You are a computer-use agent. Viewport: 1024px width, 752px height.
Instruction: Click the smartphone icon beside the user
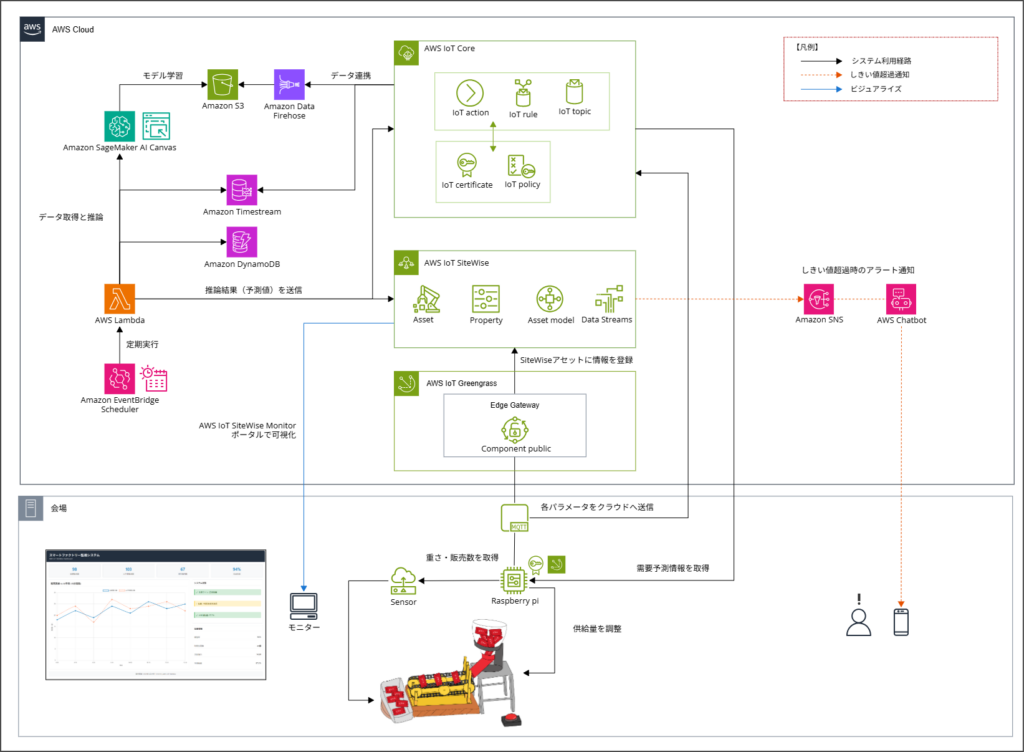tap(902, 621)
